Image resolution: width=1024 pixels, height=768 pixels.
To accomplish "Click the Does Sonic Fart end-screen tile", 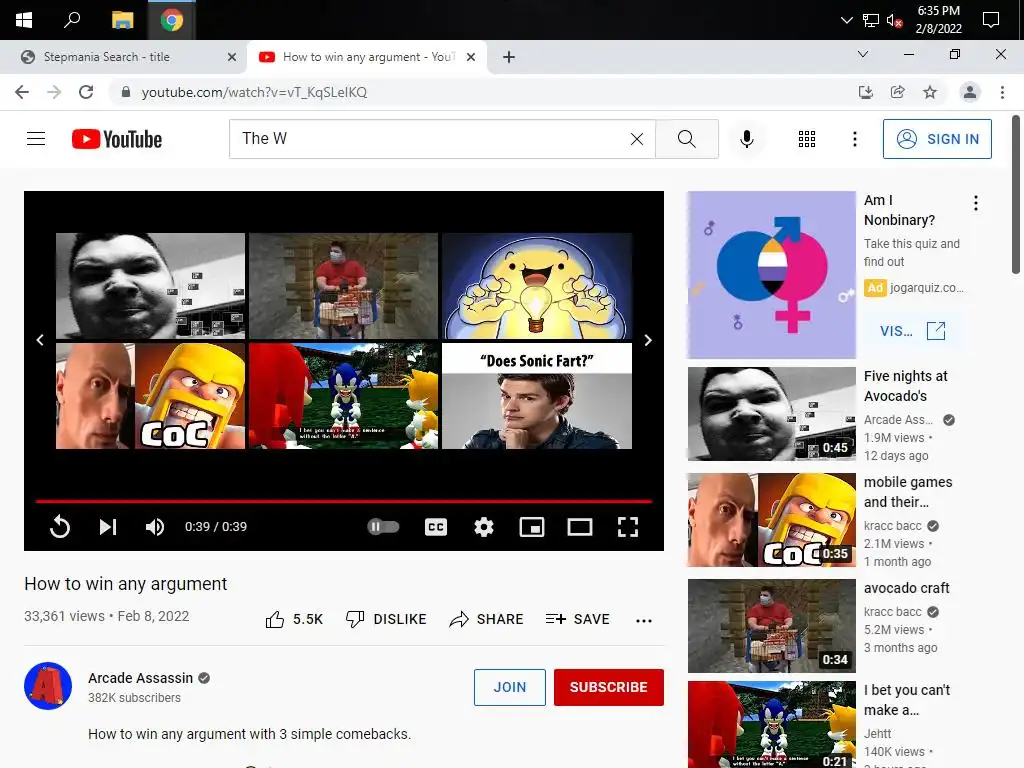I will tap(537, 396).
